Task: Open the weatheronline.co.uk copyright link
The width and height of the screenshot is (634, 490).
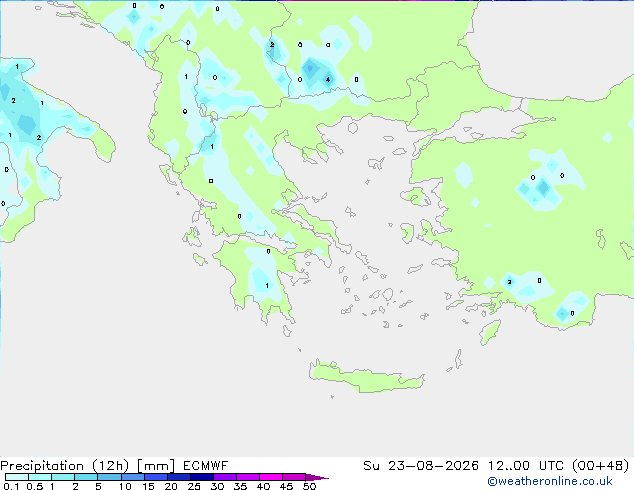Action: (550, 481)
